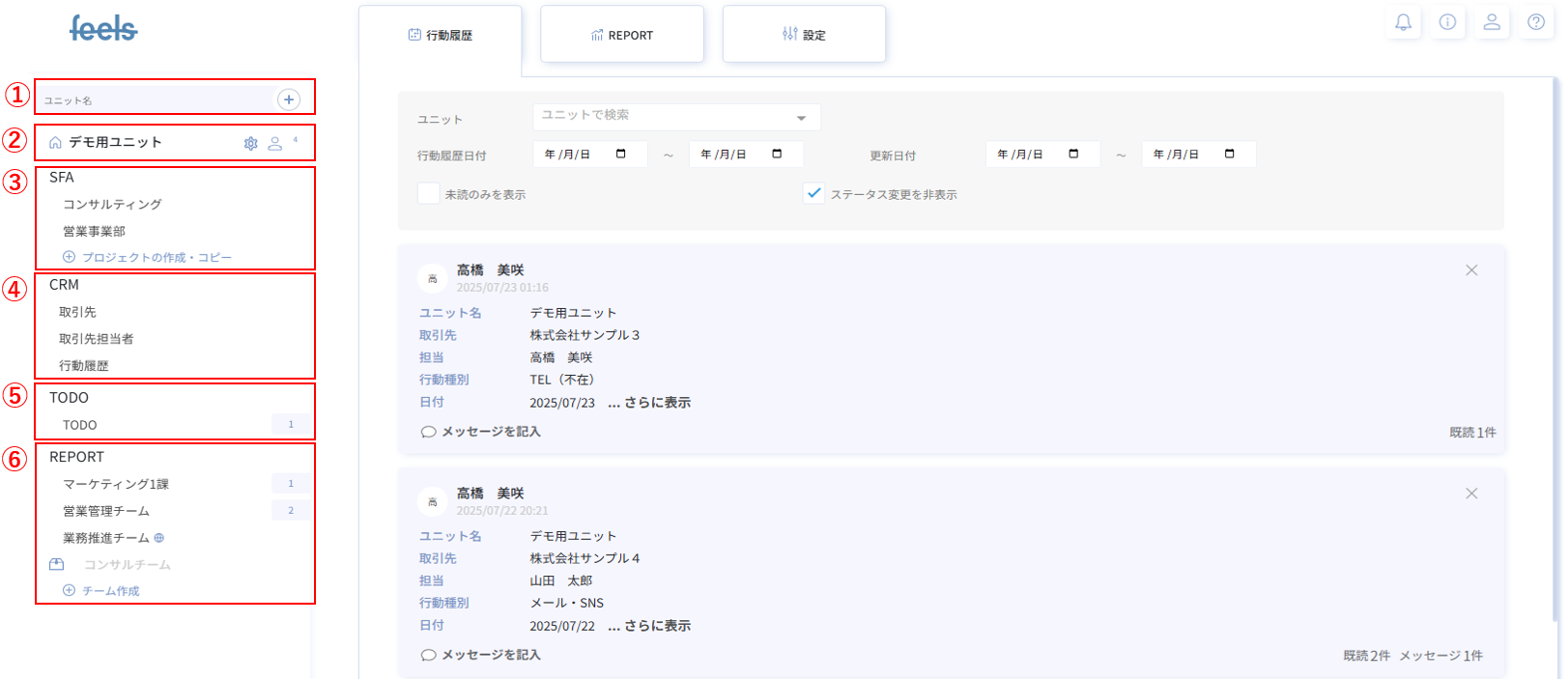This screenshot has height=679, width=1568.
Task: Enable 未読のみを表示 checkbox
Action: 428,193
